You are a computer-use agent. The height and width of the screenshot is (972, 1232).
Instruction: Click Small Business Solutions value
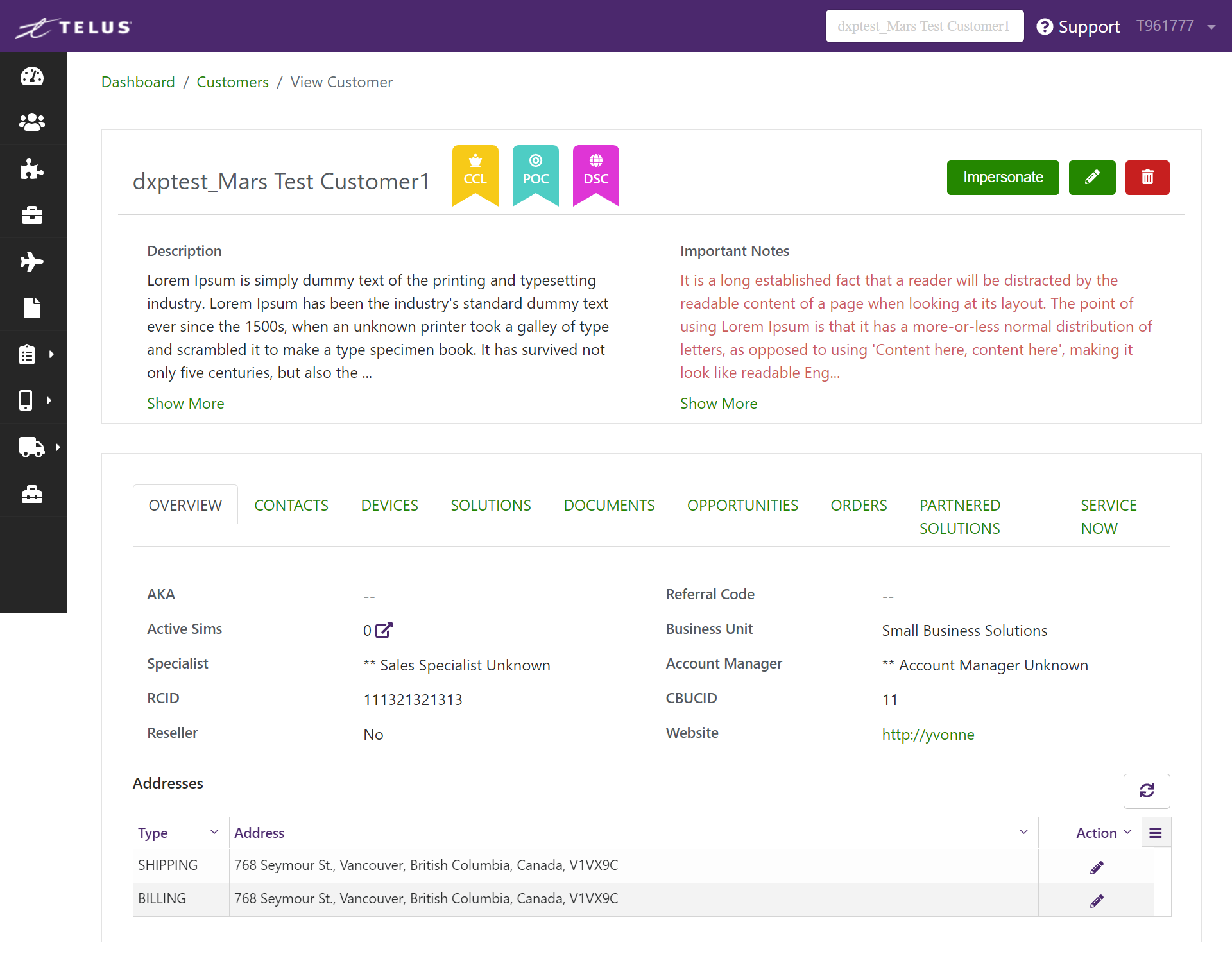click(964, 631)
